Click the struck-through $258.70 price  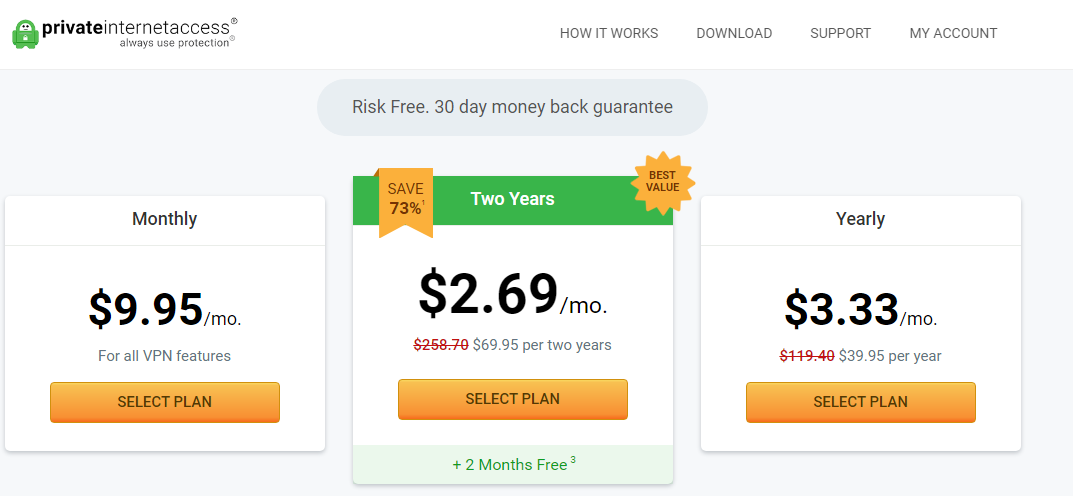[x=441, y=345]
